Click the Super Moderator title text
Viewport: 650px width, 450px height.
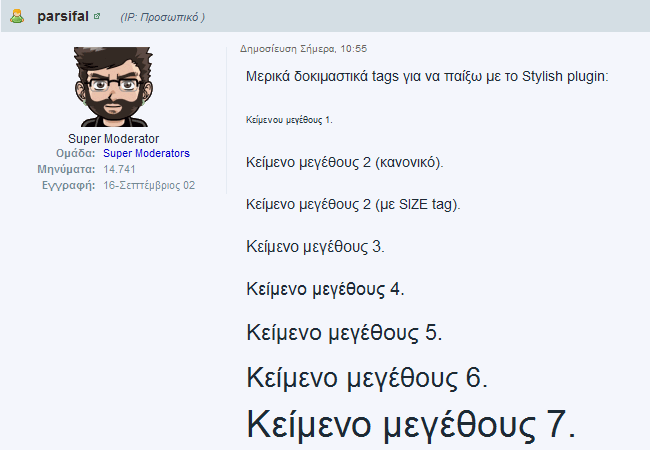coord(114,138)
